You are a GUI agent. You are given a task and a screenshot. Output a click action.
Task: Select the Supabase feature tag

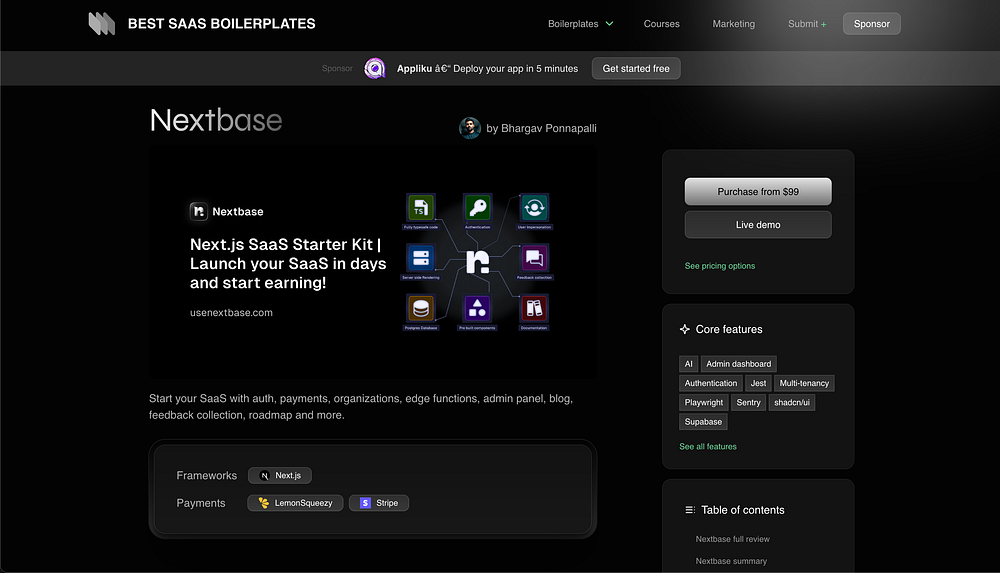click(703, 422)
